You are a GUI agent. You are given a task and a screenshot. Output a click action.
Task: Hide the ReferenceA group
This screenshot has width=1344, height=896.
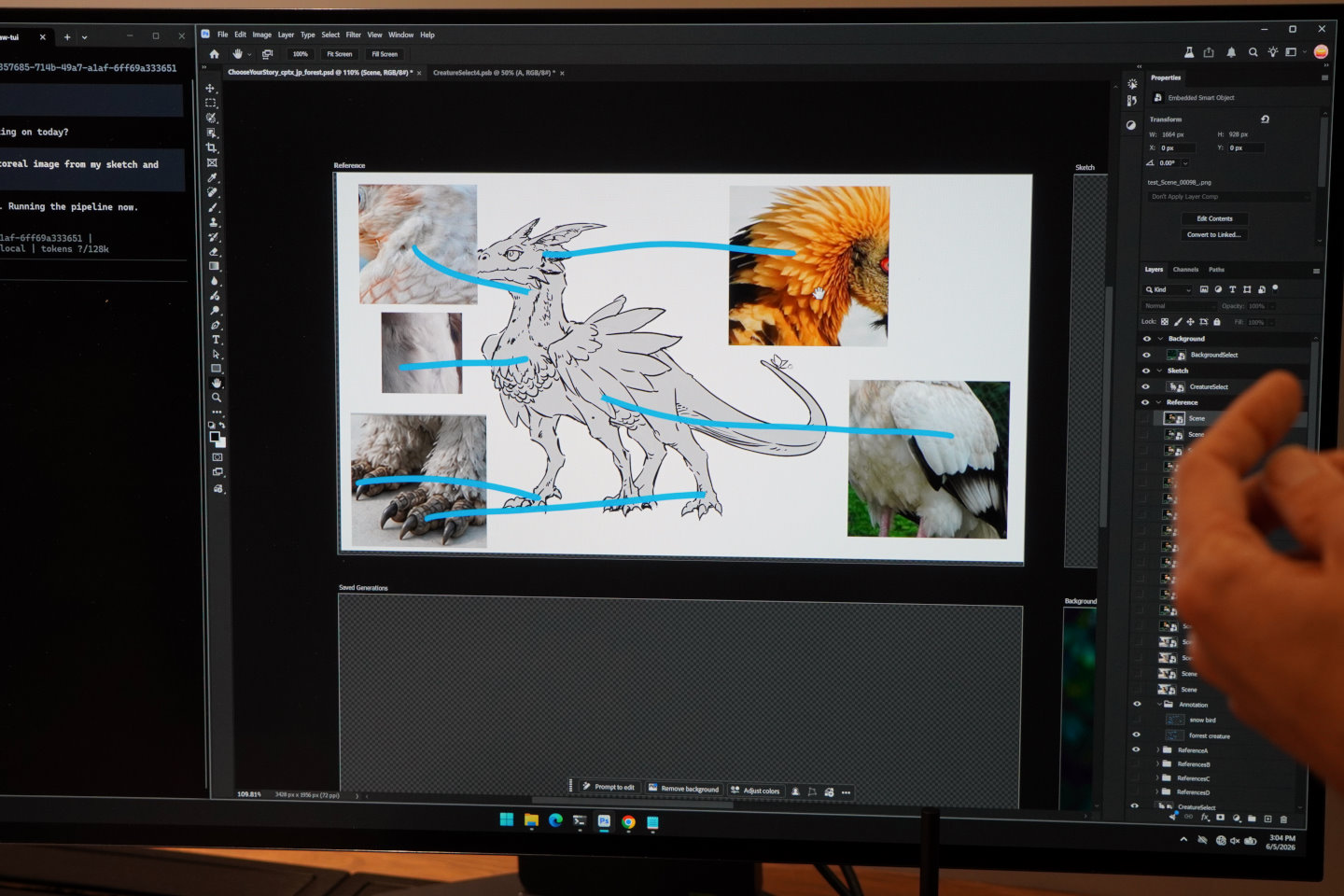pos(1136,749)
